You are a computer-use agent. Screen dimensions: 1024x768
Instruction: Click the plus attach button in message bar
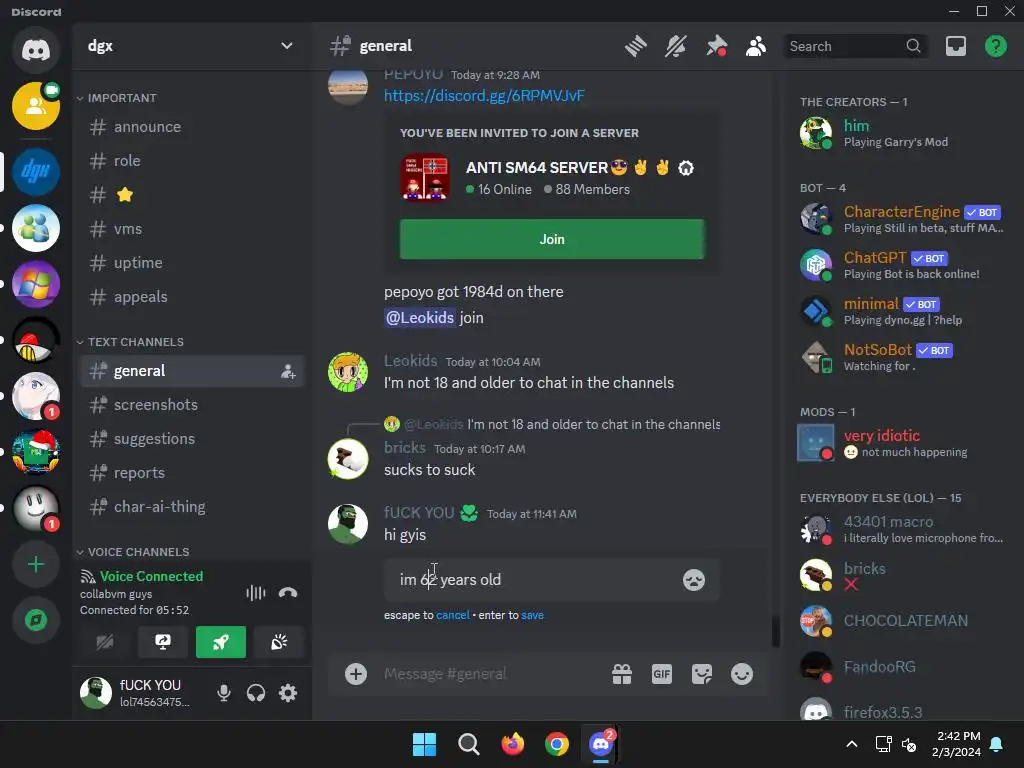click(356, 674)
